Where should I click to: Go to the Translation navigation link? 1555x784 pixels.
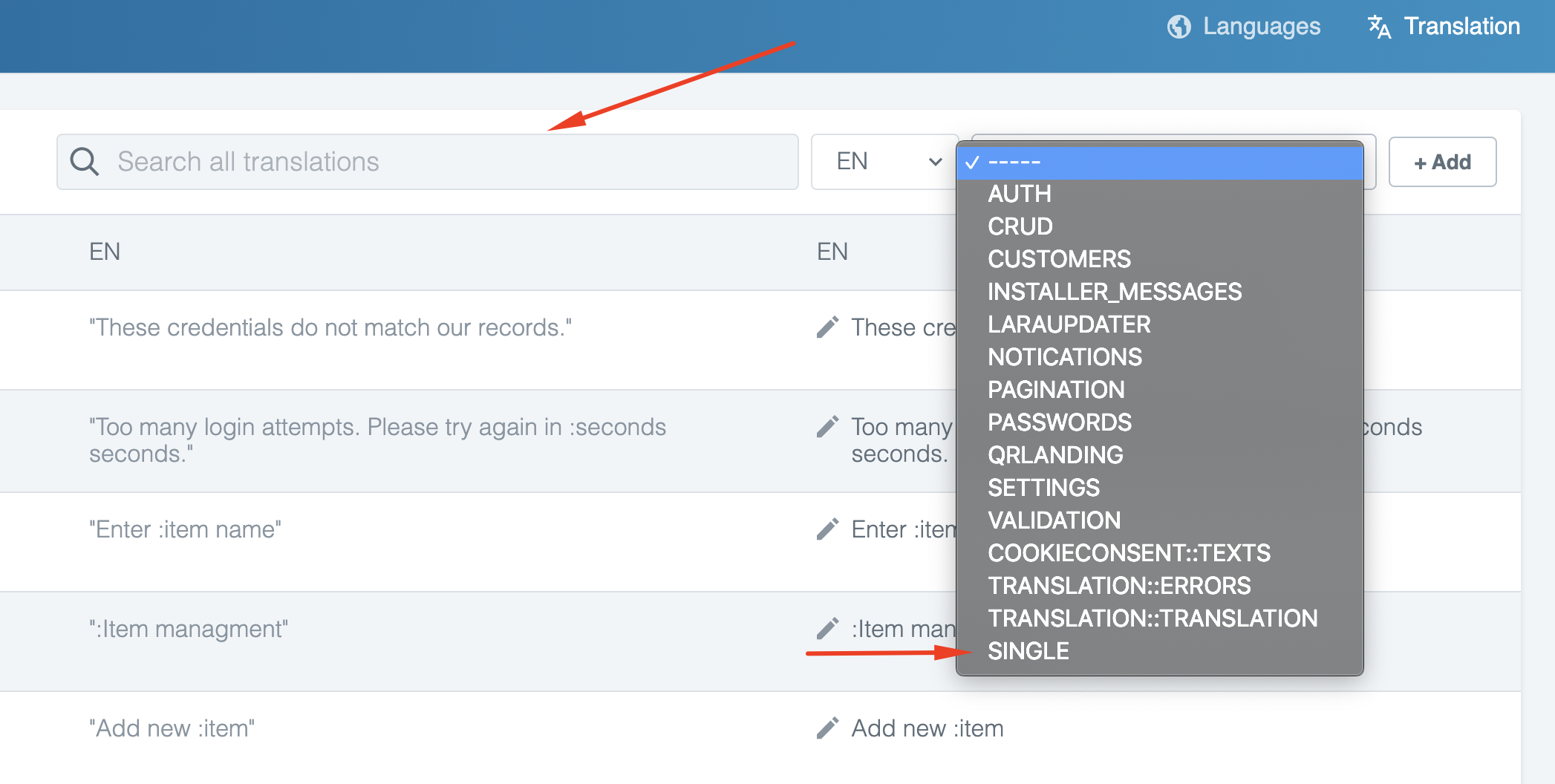point(1461,27)
